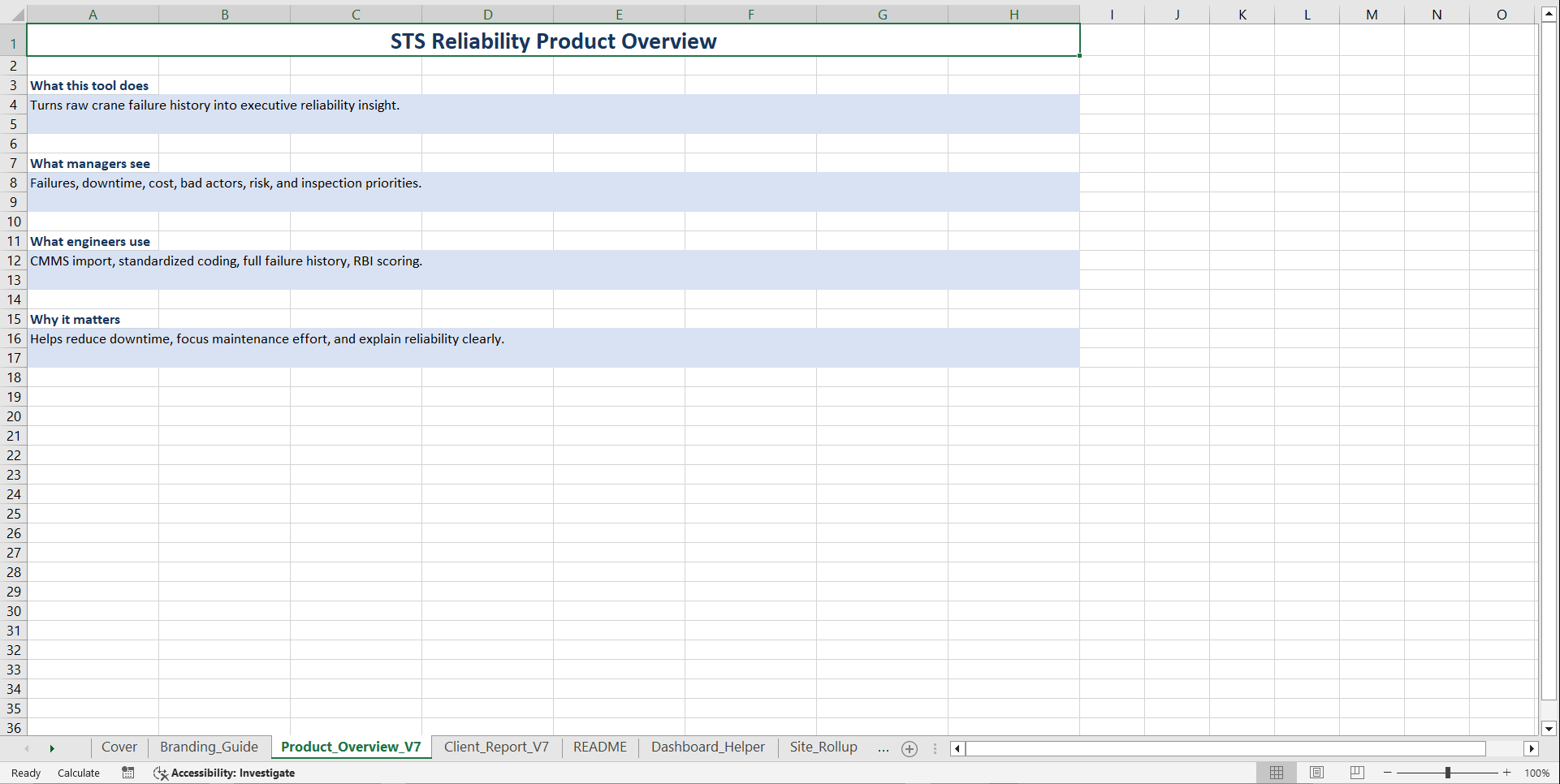
Task: Open the README sheet tab
Action: 599,747
